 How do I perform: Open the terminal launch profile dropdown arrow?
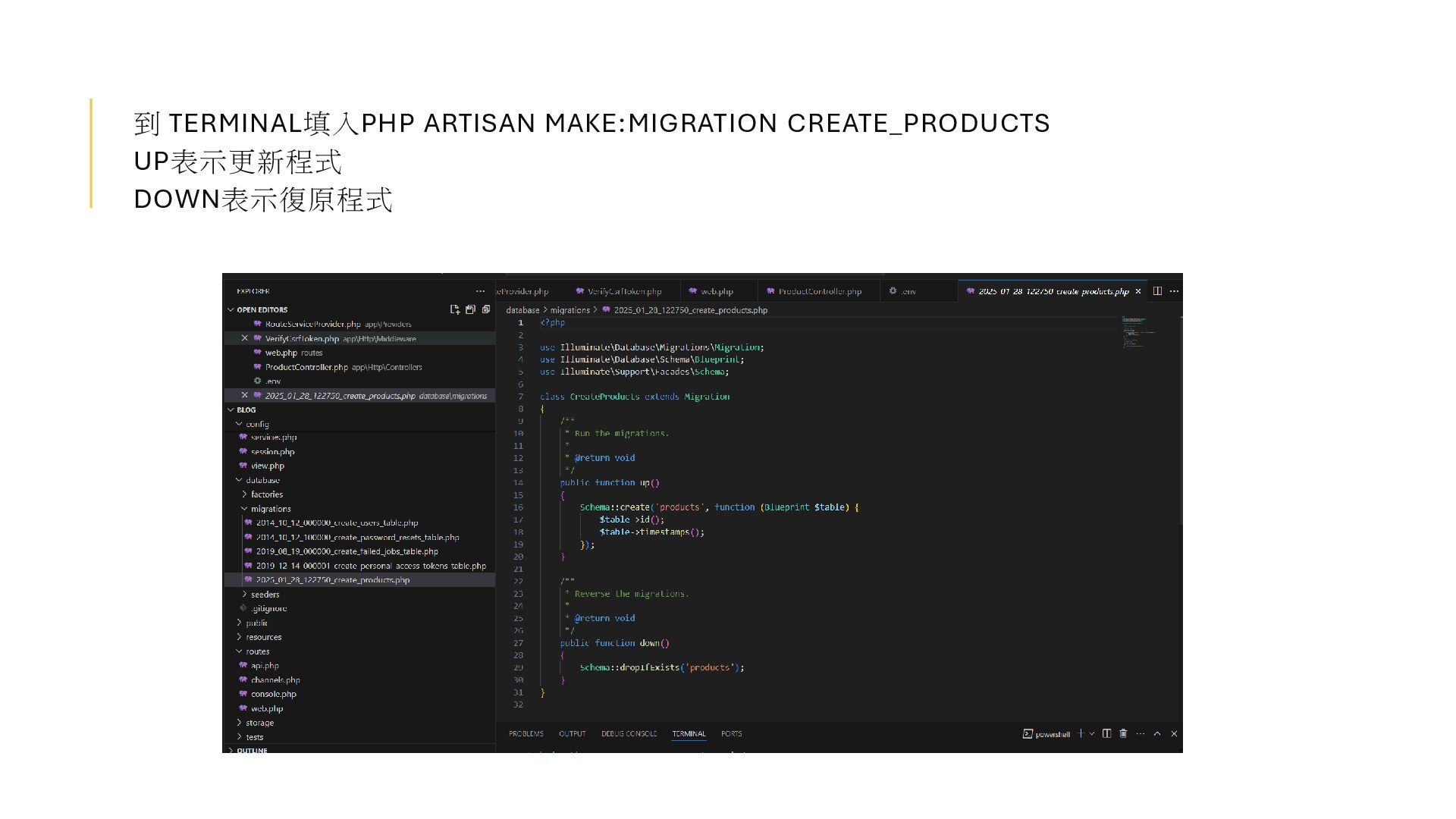coord(1092,733)
